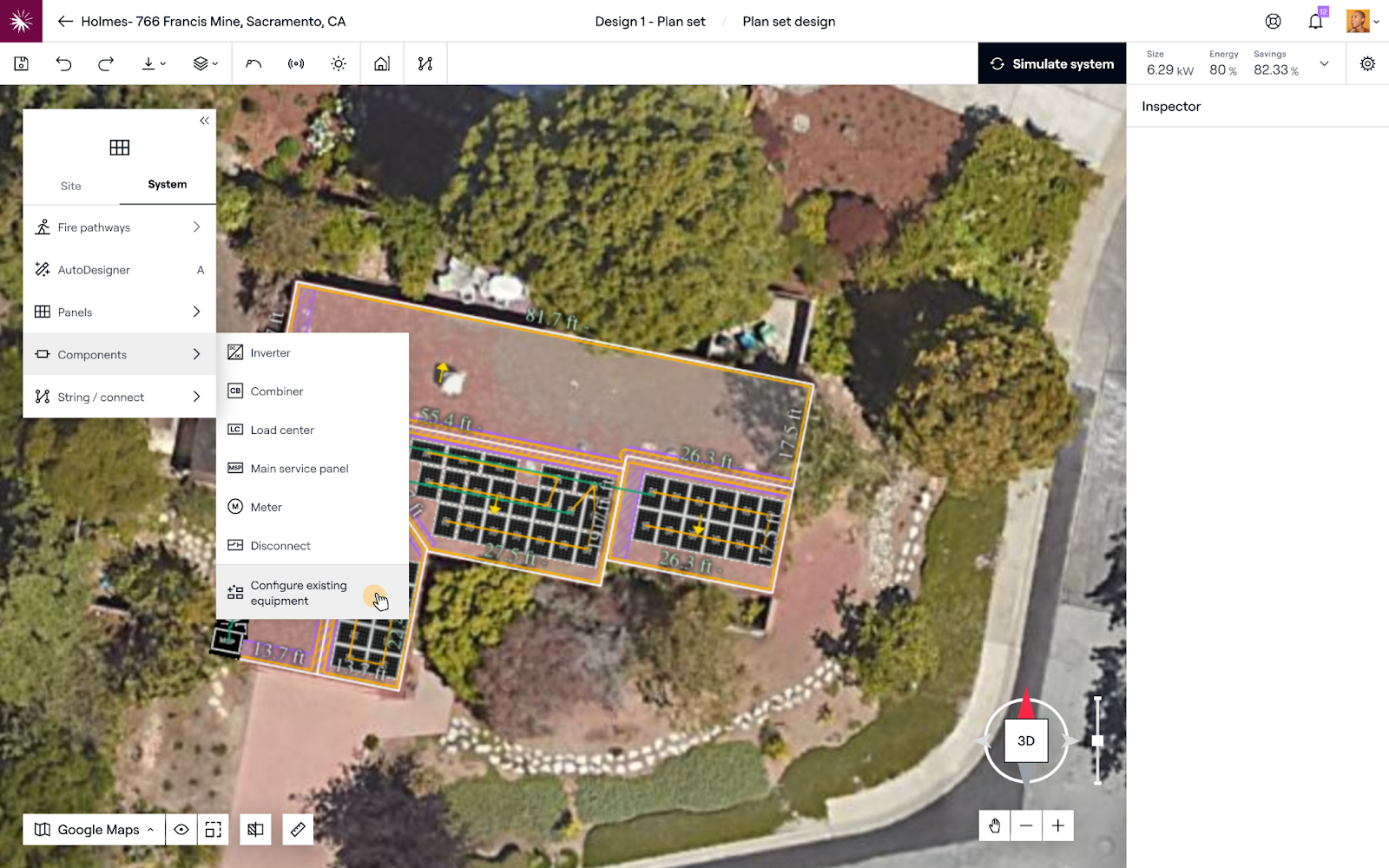The width and height of the screenshot is (1389, 868).
Task: Expand the system stats chevron
Action: click(x=1324, y=63)
